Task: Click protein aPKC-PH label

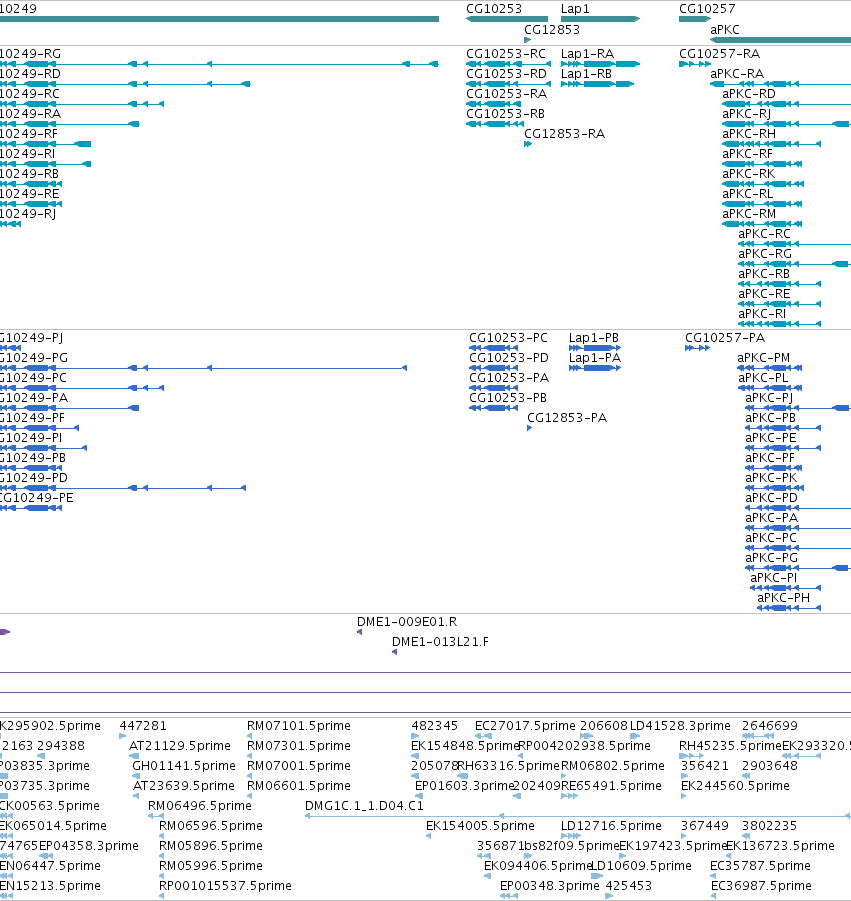Action: point(783,598)
